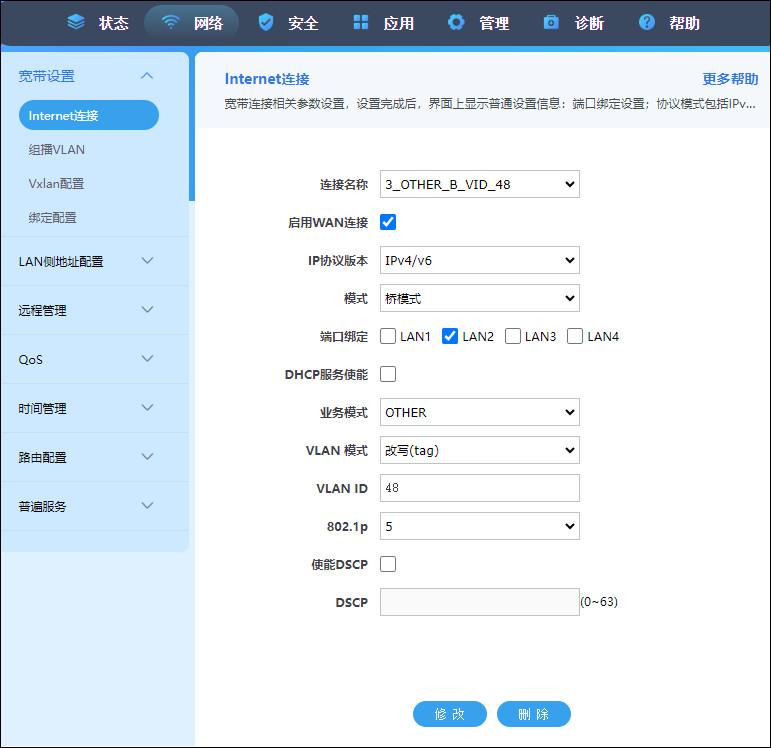Enable the 使能DSCP checkbox
The height and width of the screenshot is (748, 771).
click(388, 564)
